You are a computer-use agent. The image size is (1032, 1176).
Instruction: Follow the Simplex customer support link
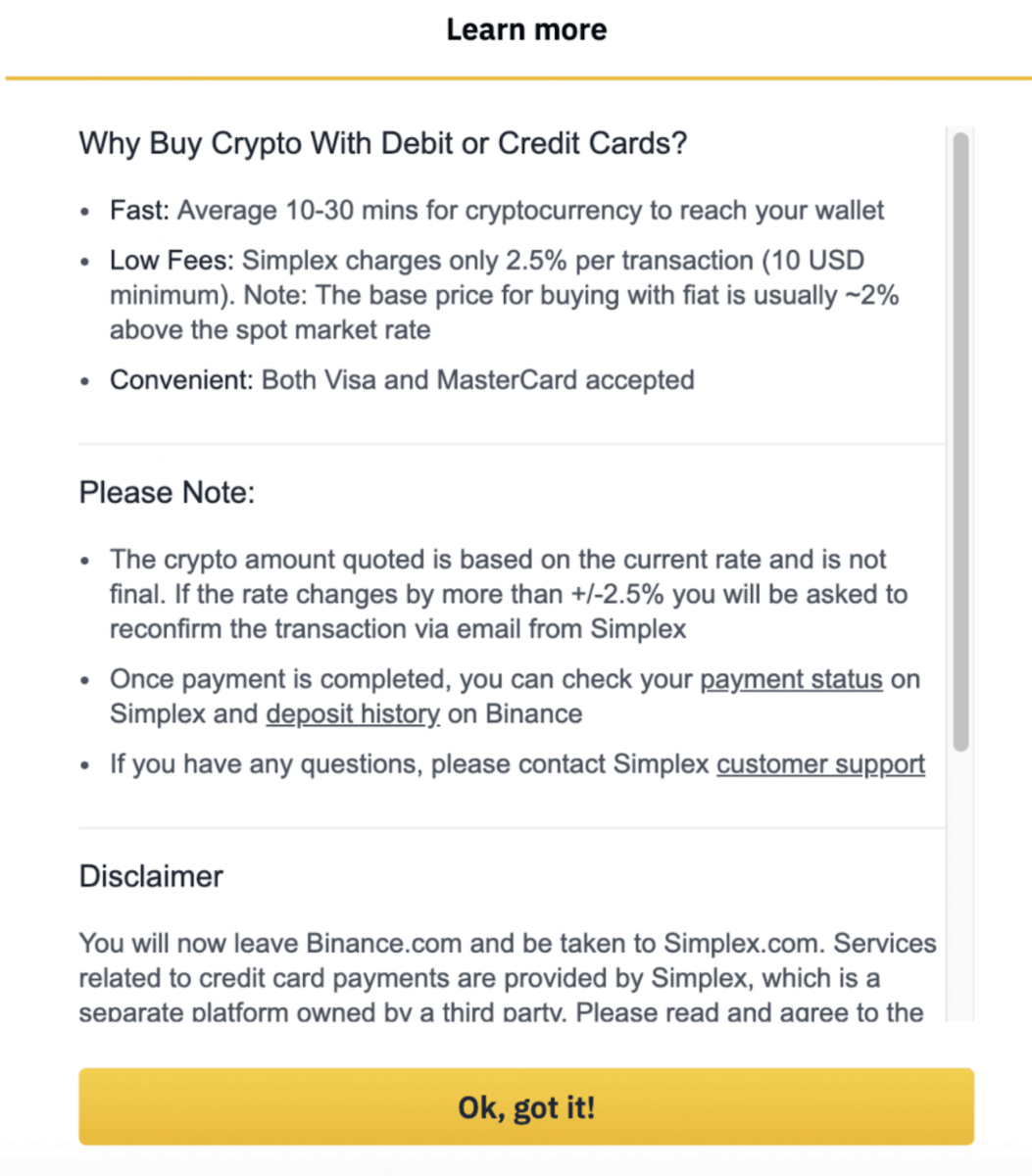click(820, 764)
